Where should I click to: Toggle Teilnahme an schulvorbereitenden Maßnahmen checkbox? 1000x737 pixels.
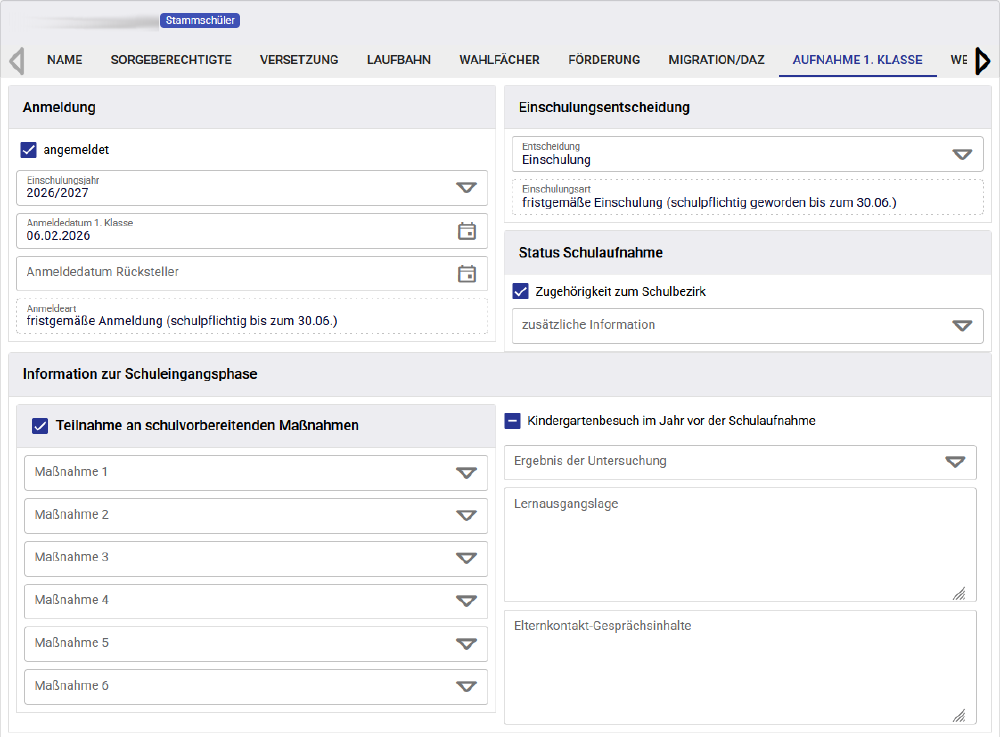click(x=40, y=426)
